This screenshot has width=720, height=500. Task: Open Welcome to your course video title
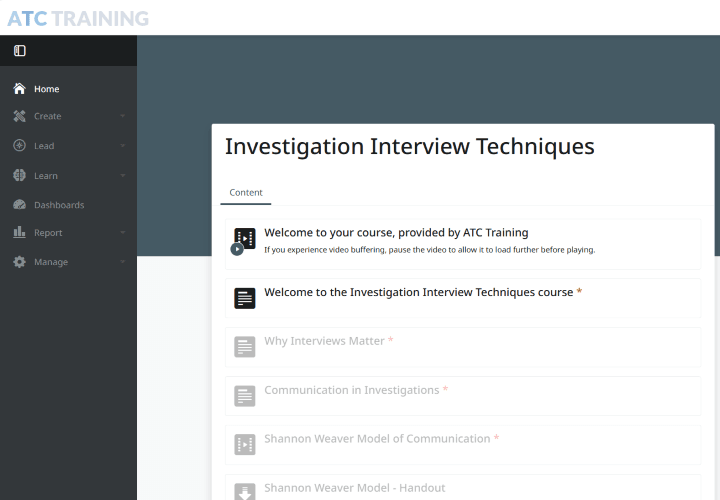coord(396,233)
